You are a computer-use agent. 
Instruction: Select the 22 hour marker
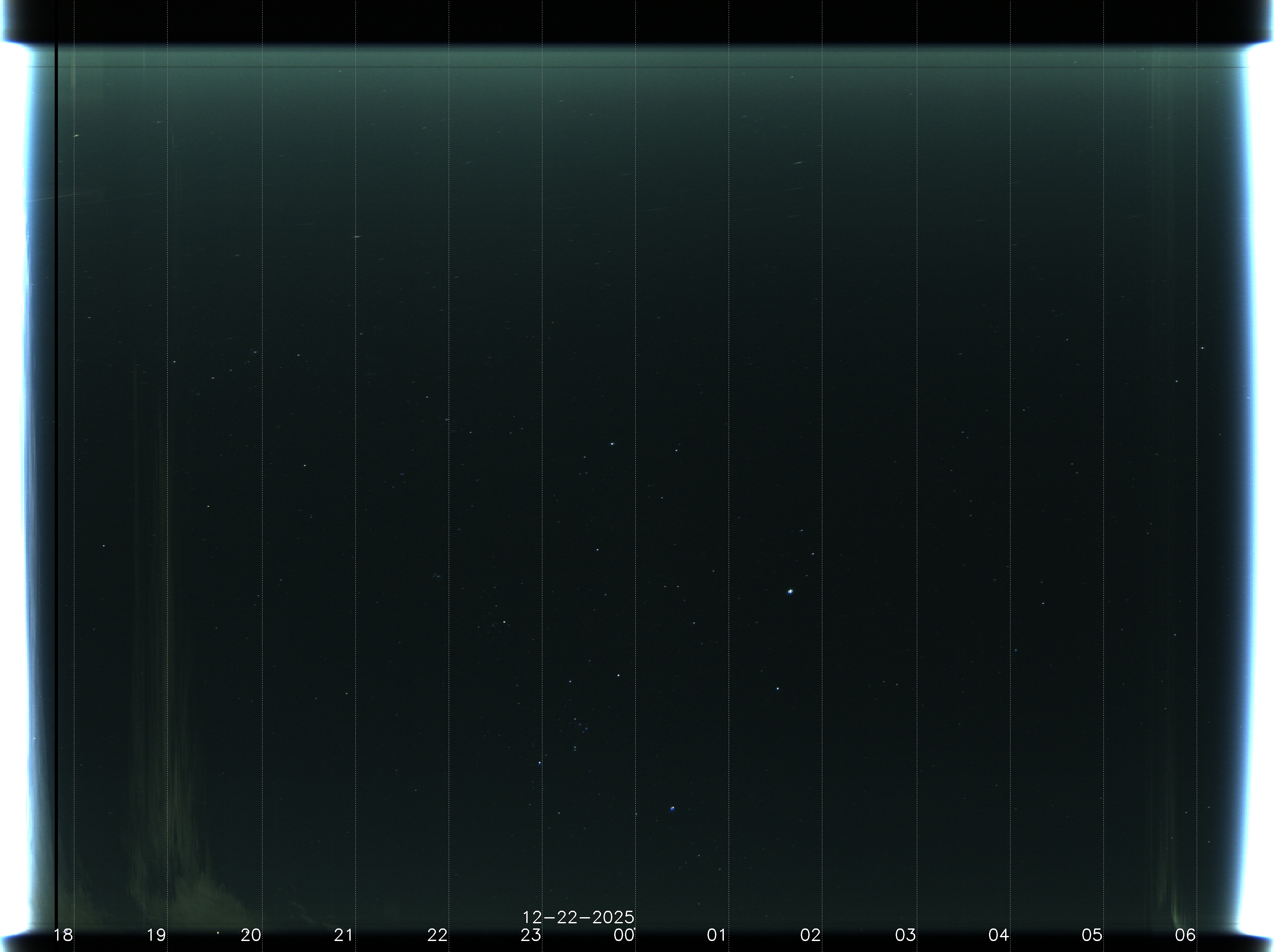(x=437, y=935)
